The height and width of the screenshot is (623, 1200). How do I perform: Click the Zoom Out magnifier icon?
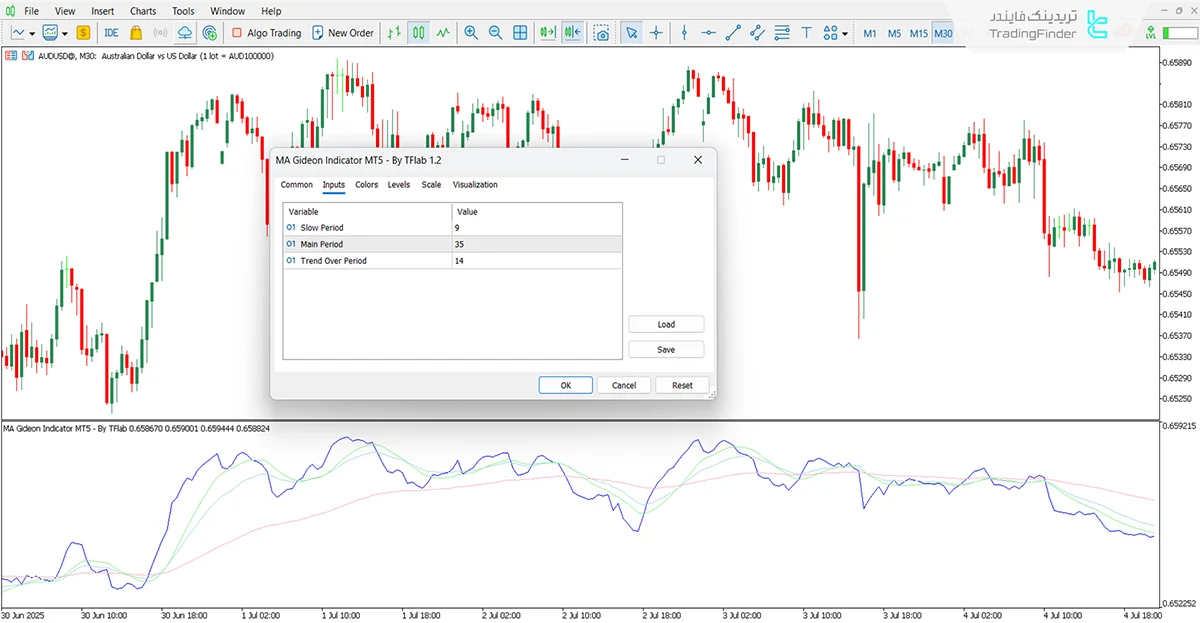coord(495,33)
